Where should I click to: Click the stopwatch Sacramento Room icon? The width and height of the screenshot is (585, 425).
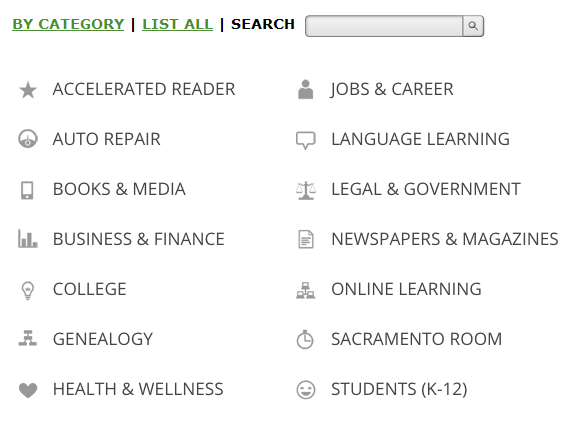(305, 339)
